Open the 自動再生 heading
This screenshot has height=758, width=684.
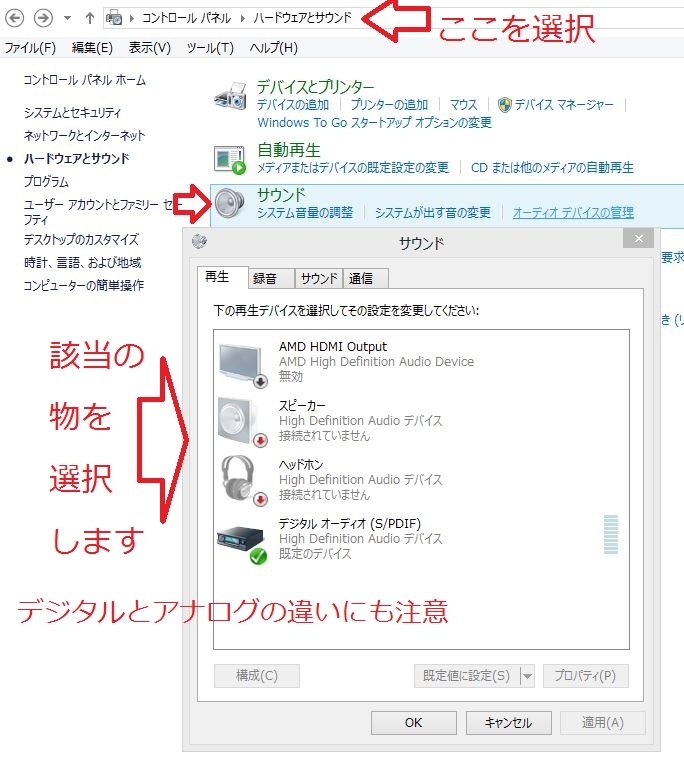point(289,150)
